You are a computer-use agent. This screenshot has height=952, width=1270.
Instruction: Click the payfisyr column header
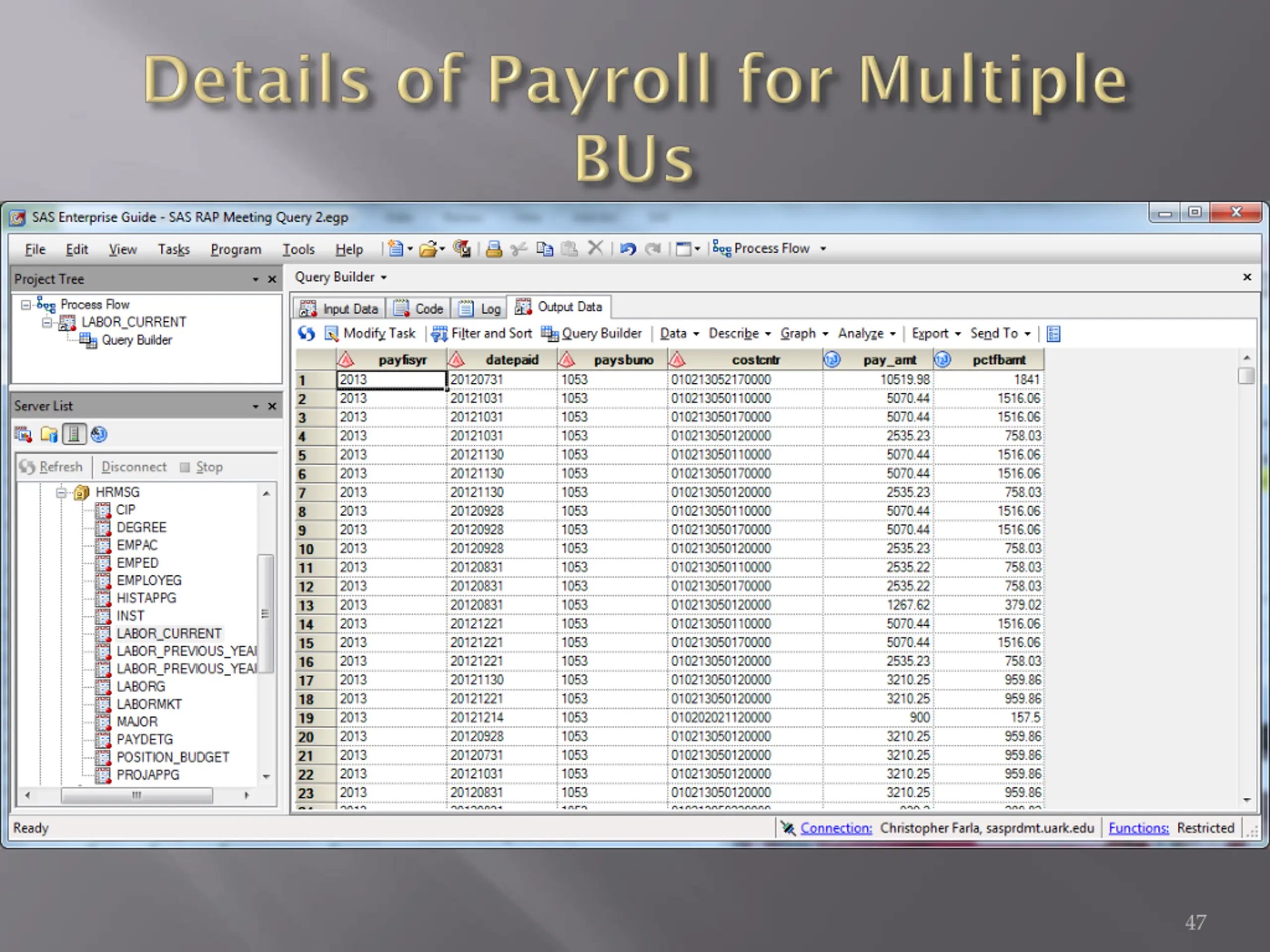[x=391, y=360]
